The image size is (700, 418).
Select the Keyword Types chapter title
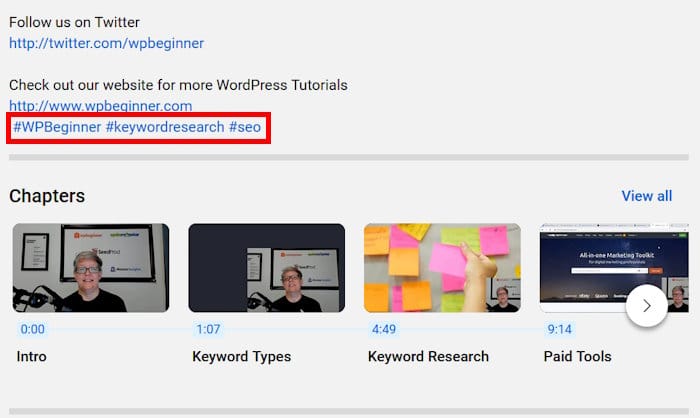(x=242, y=356)
